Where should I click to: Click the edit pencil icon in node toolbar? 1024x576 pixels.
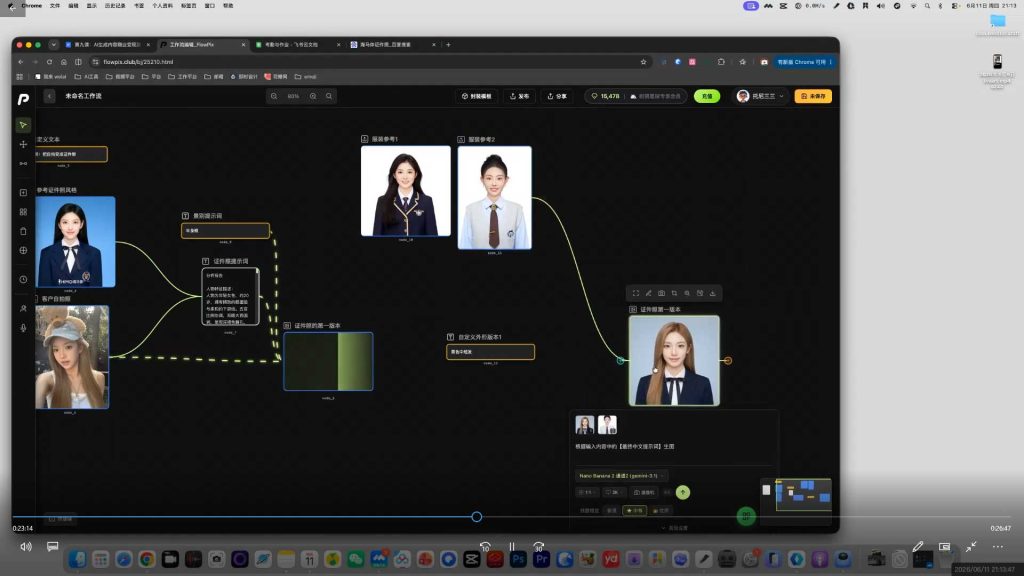648,293
